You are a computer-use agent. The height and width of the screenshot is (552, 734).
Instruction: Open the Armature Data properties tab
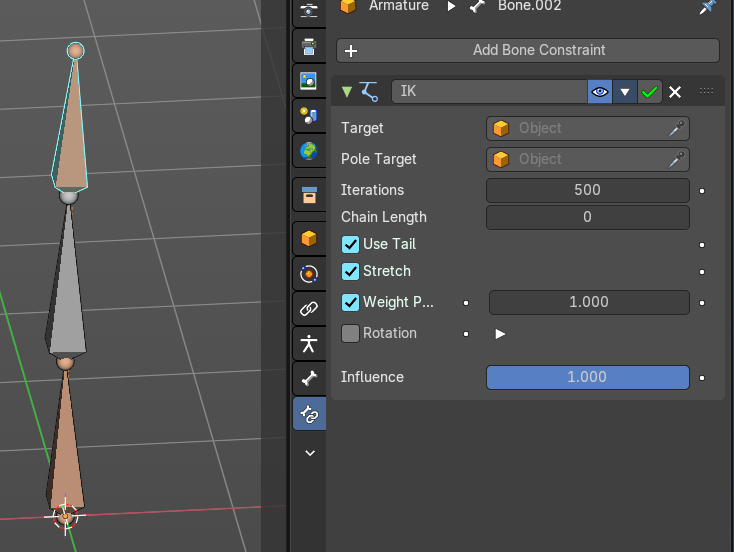click(x=309, y=344)
